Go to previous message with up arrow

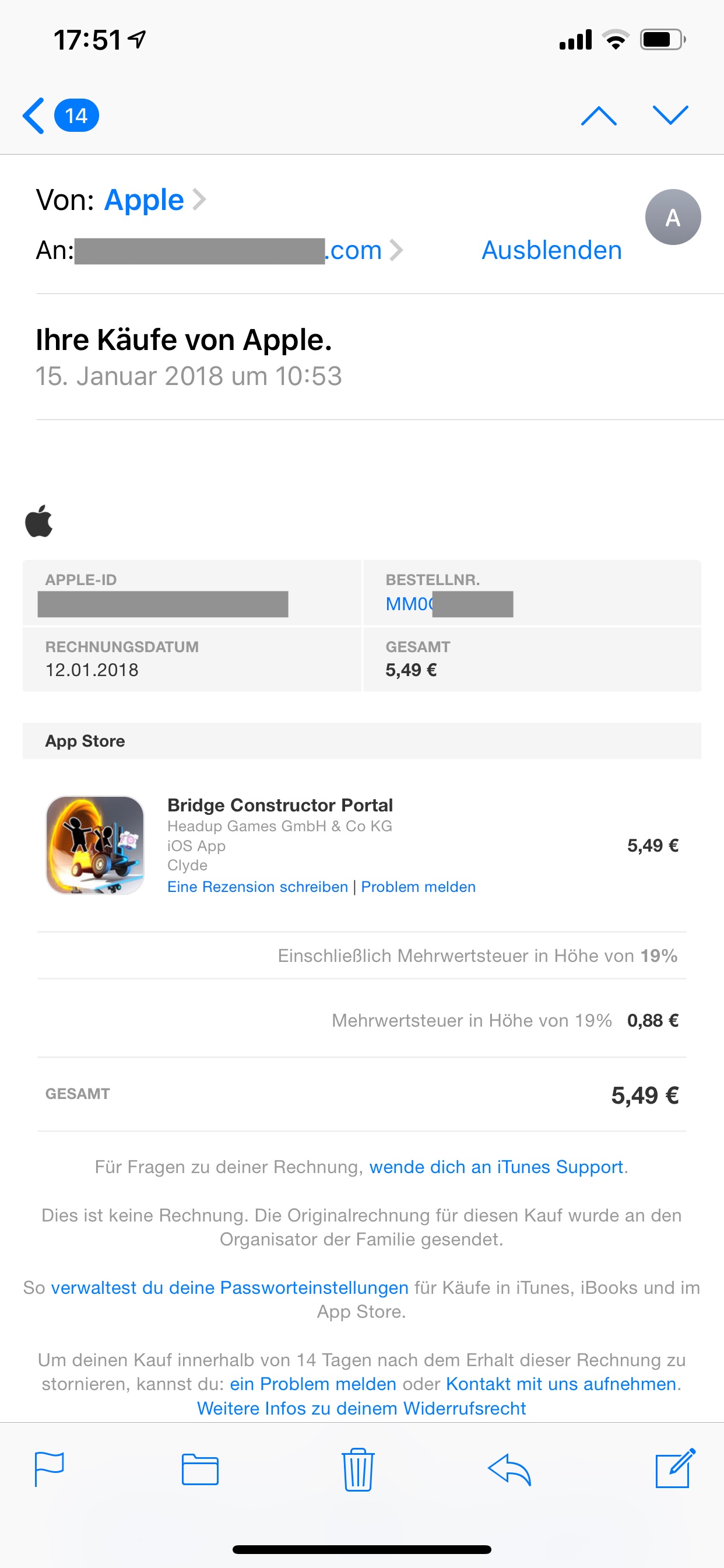point(599,116)
